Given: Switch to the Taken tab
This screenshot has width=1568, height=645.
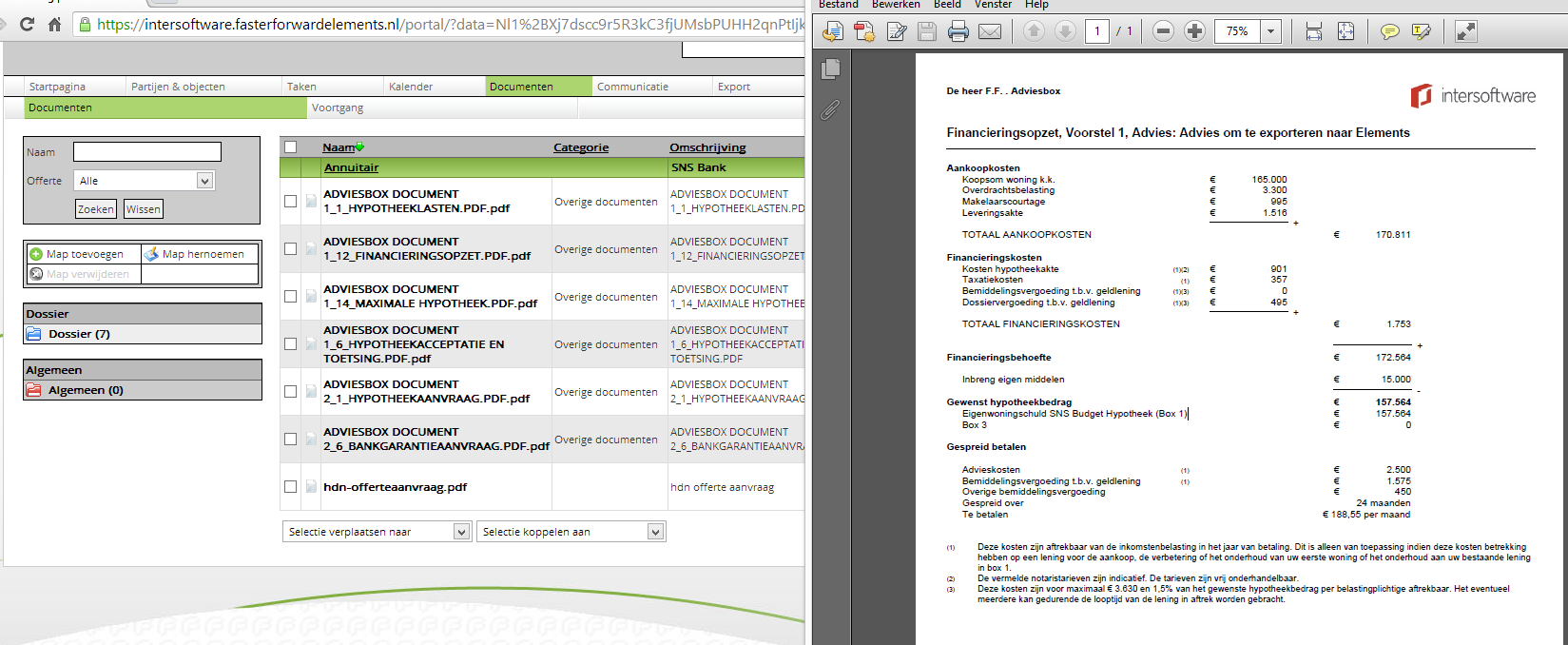Looking at the screenshot, I should 301,87.
